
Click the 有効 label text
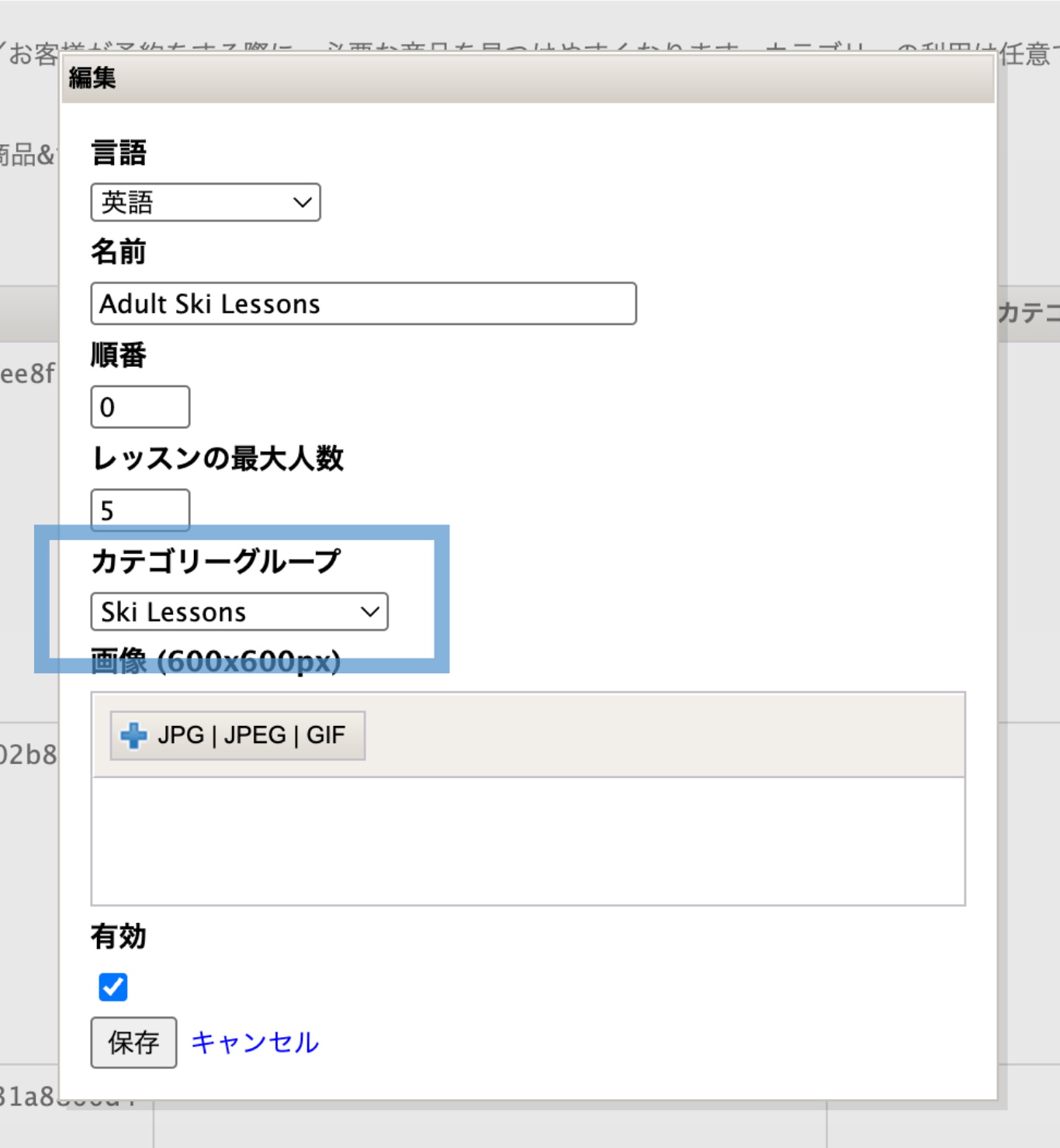119,937
